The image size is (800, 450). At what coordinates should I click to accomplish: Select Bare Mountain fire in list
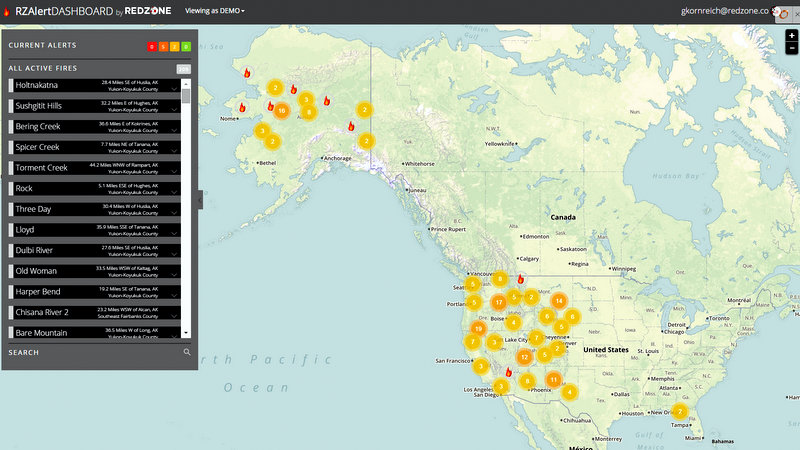click(x=94, y=332)
